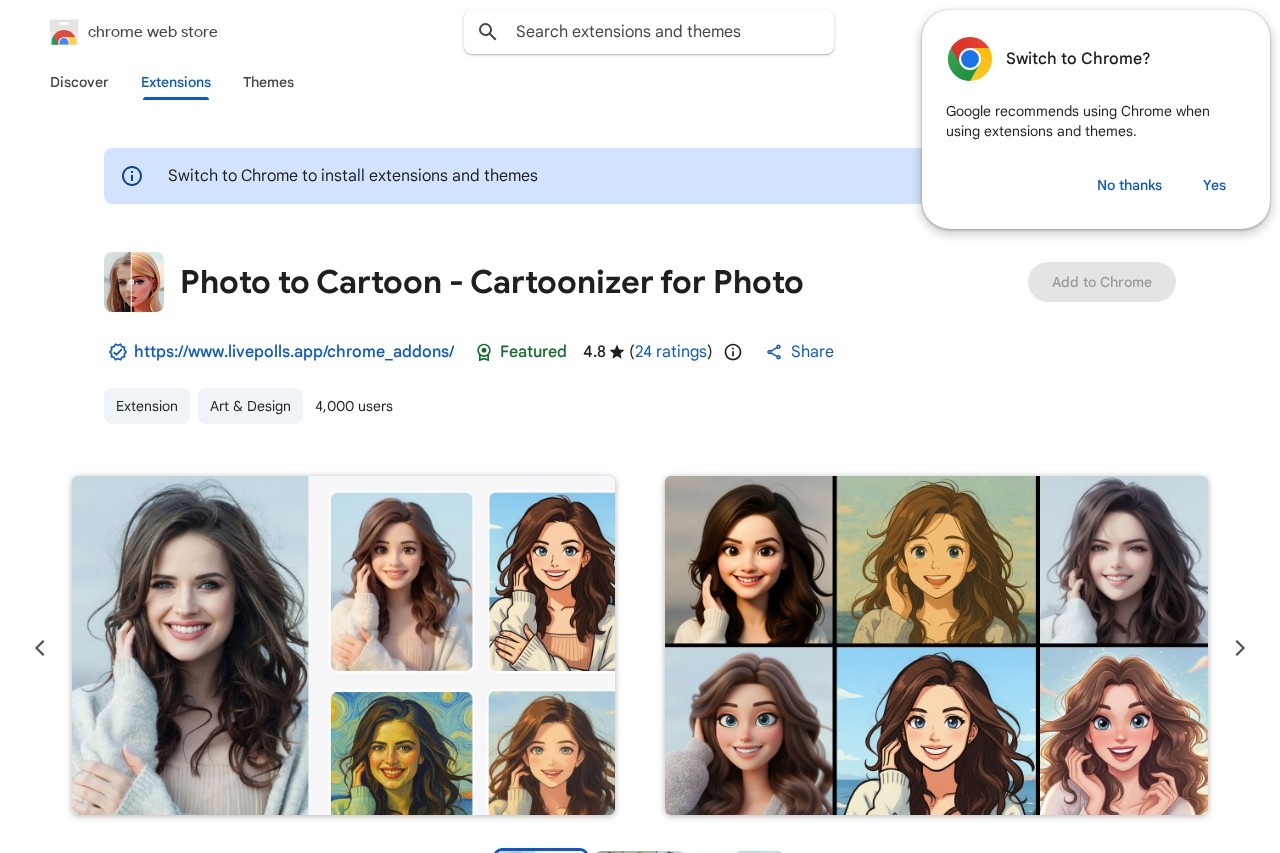This screenshot has width=1280, height=853.
Task: Switch to the Themes tab
Action: coord(268,83)
